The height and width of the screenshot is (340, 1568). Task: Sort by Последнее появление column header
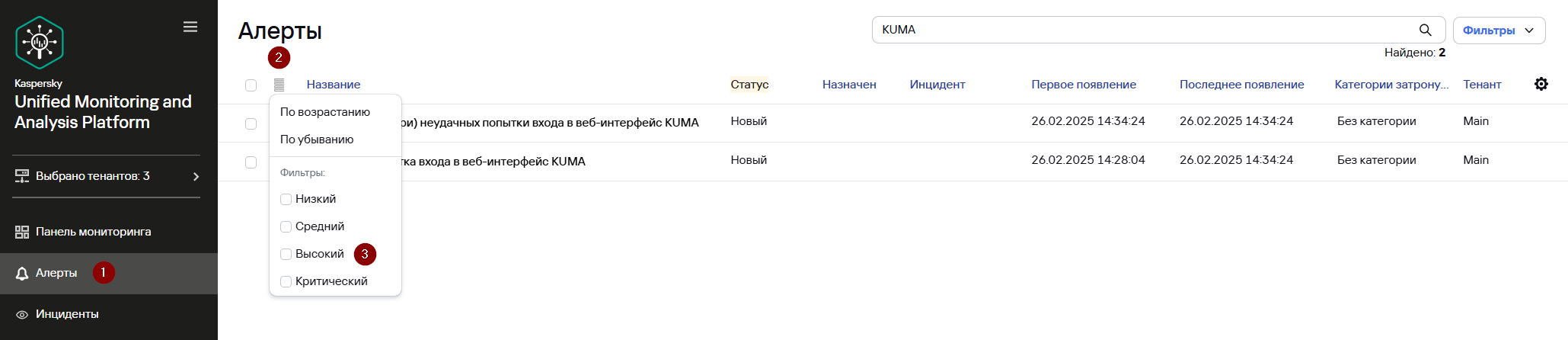(1241, 85)
